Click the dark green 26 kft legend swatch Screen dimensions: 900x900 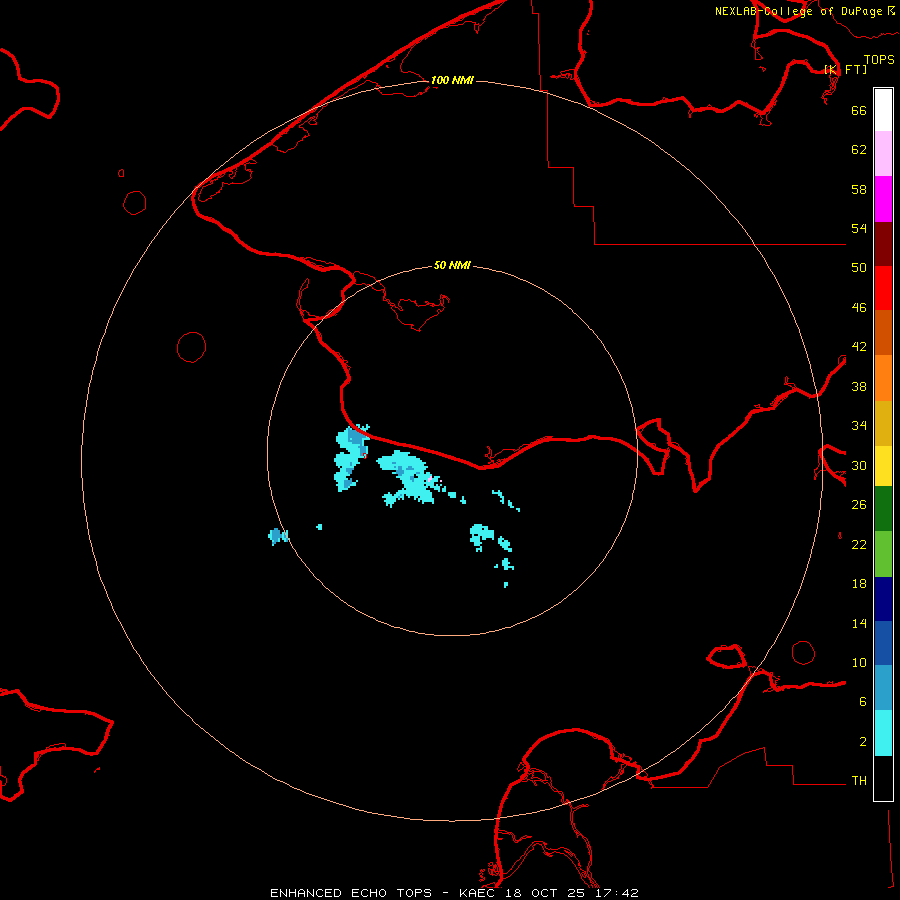click(883, 509)
